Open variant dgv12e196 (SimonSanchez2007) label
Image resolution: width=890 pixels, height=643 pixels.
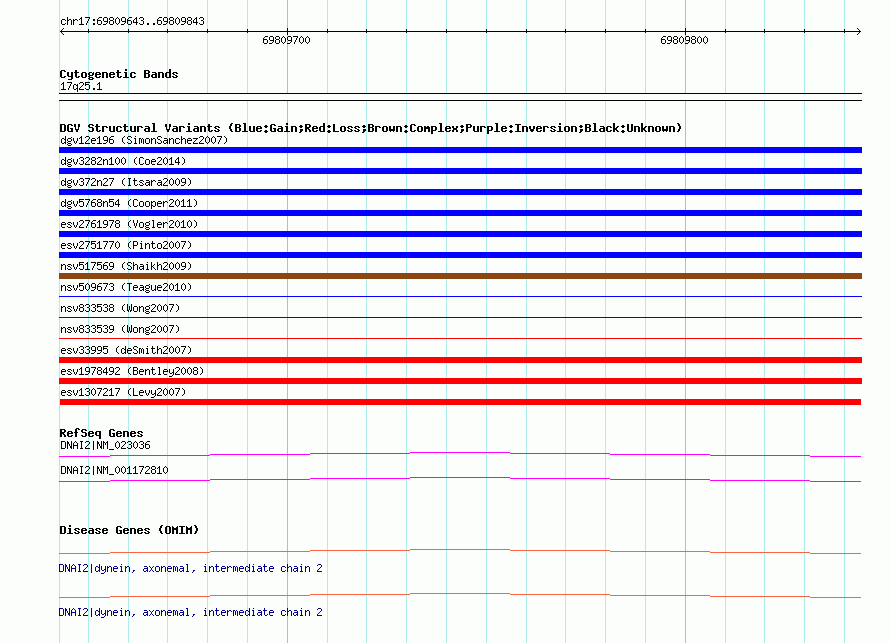pyautogui.click(x=144, y=140)
